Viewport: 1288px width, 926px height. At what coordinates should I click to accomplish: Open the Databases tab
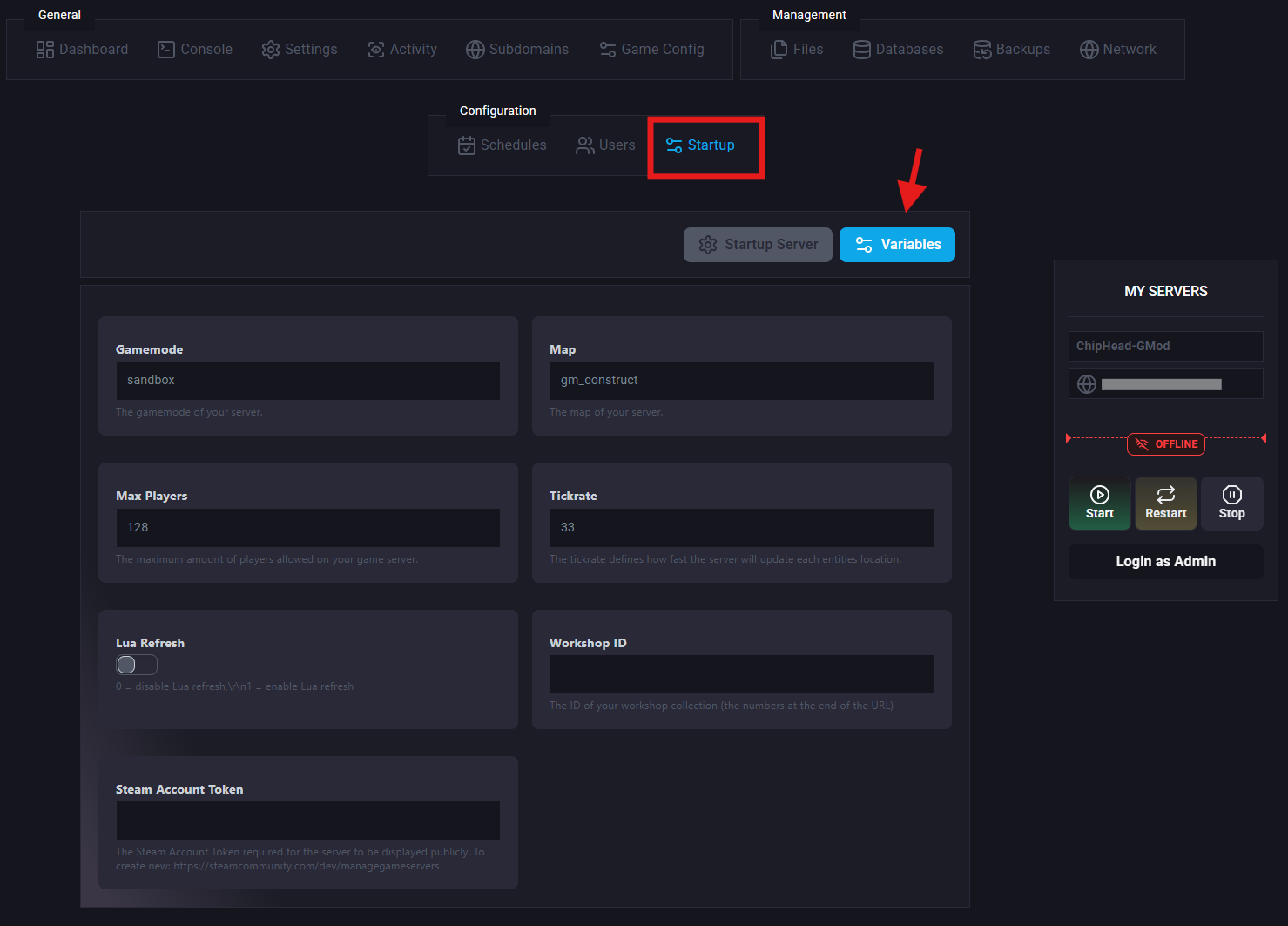click(x=899, y=50)
